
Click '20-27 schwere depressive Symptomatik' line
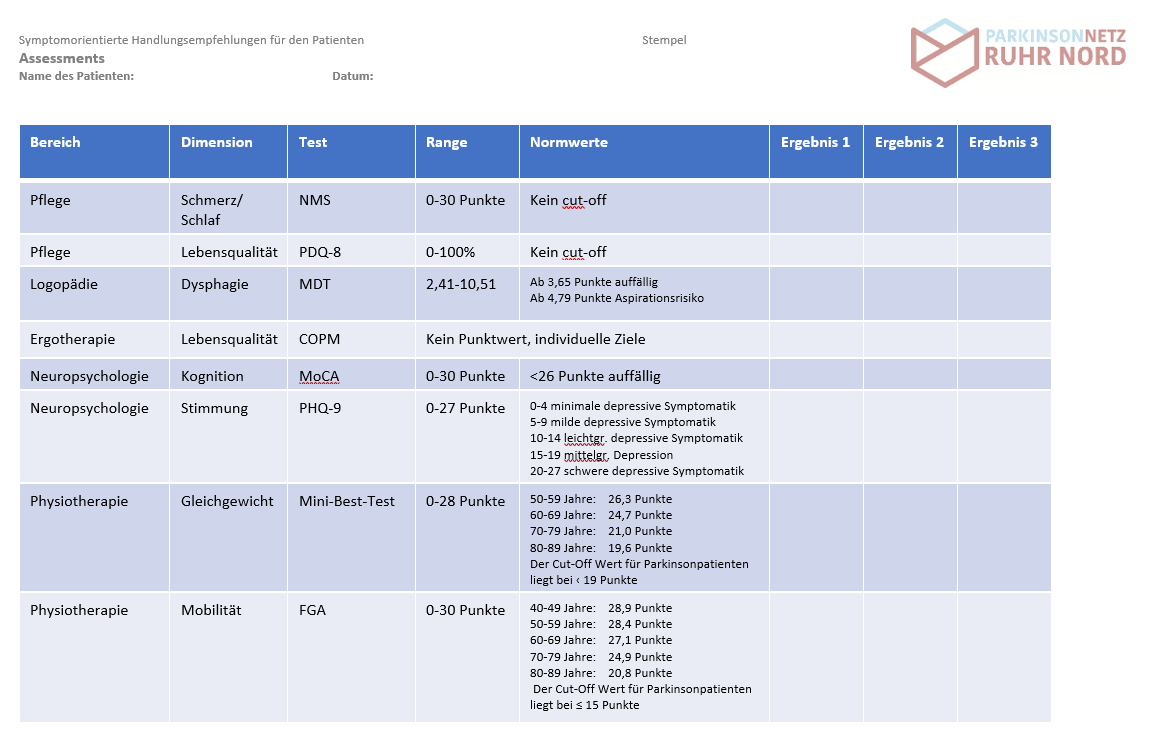point(637,471)
